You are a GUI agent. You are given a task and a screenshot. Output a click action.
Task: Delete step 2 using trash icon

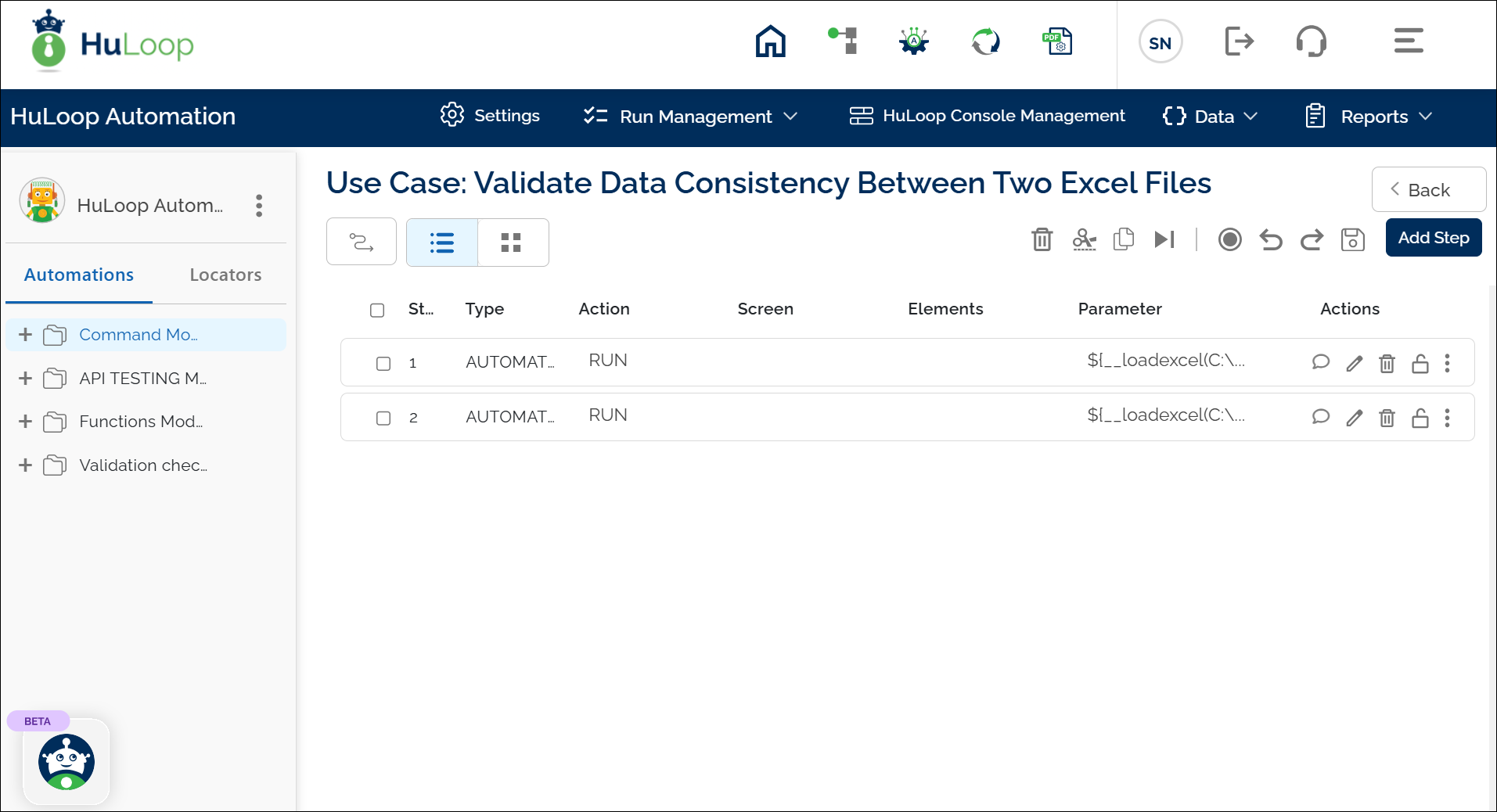[x=1387, y=418]
